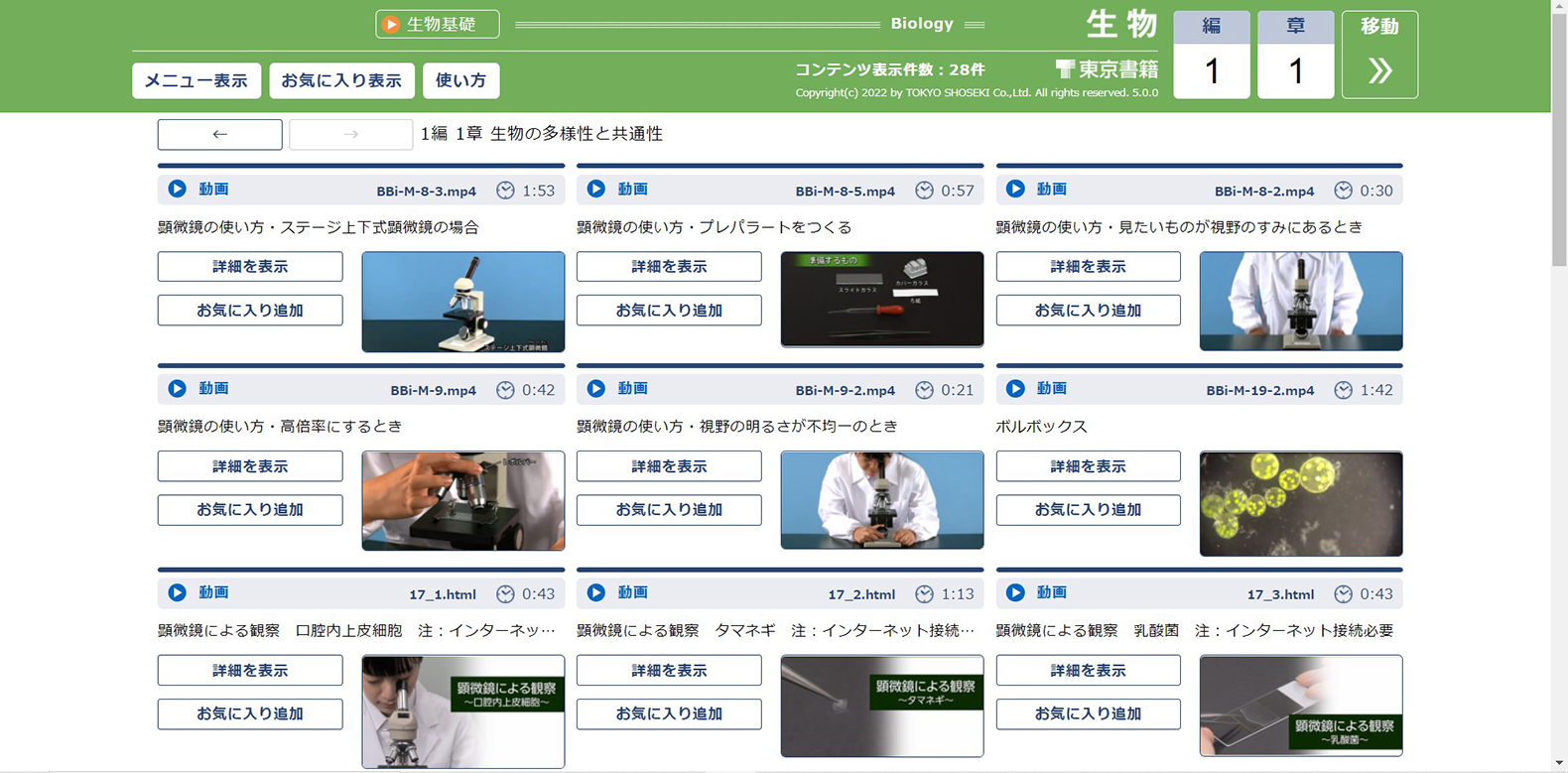Click the Tokyo Shoseki logo

(x=1107, y=68)
